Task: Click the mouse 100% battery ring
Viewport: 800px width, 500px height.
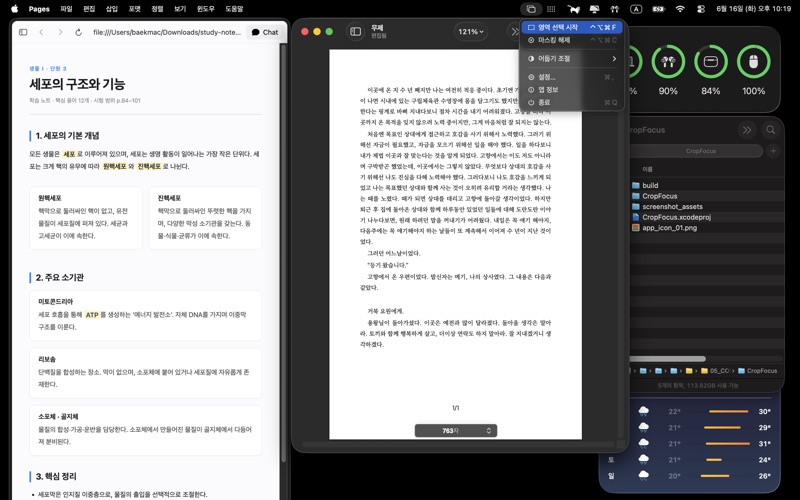Action: pyautogui.click(x=754, y=62)
